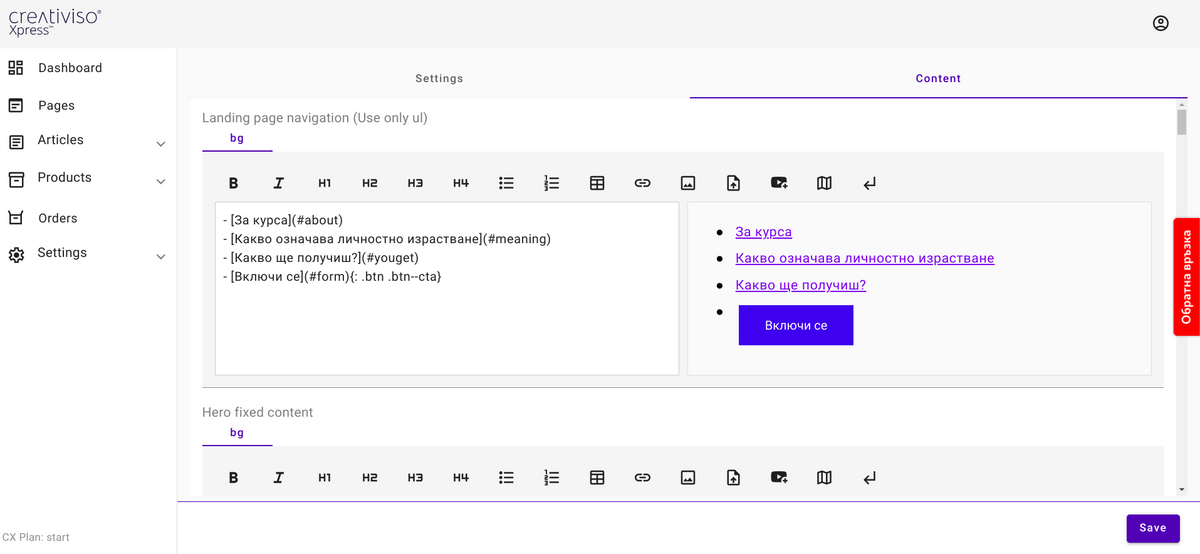Add video in navigation editor toolbar
Screen dimensions: 1200x554
click(779, 183)
